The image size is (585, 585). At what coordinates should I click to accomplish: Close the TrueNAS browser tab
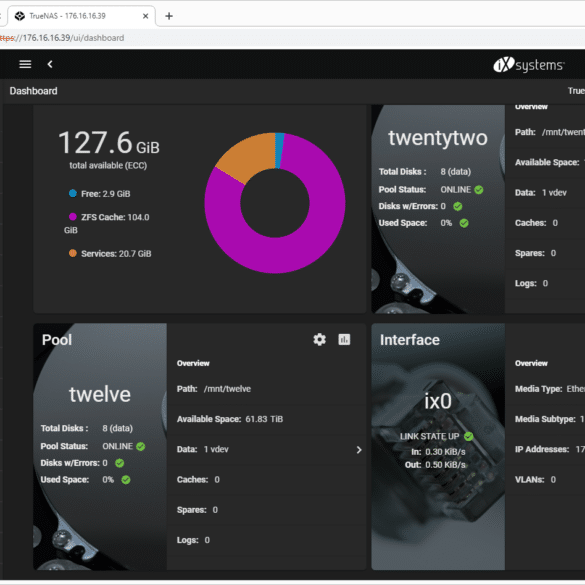pyautogui.click(x=146, y=16)
